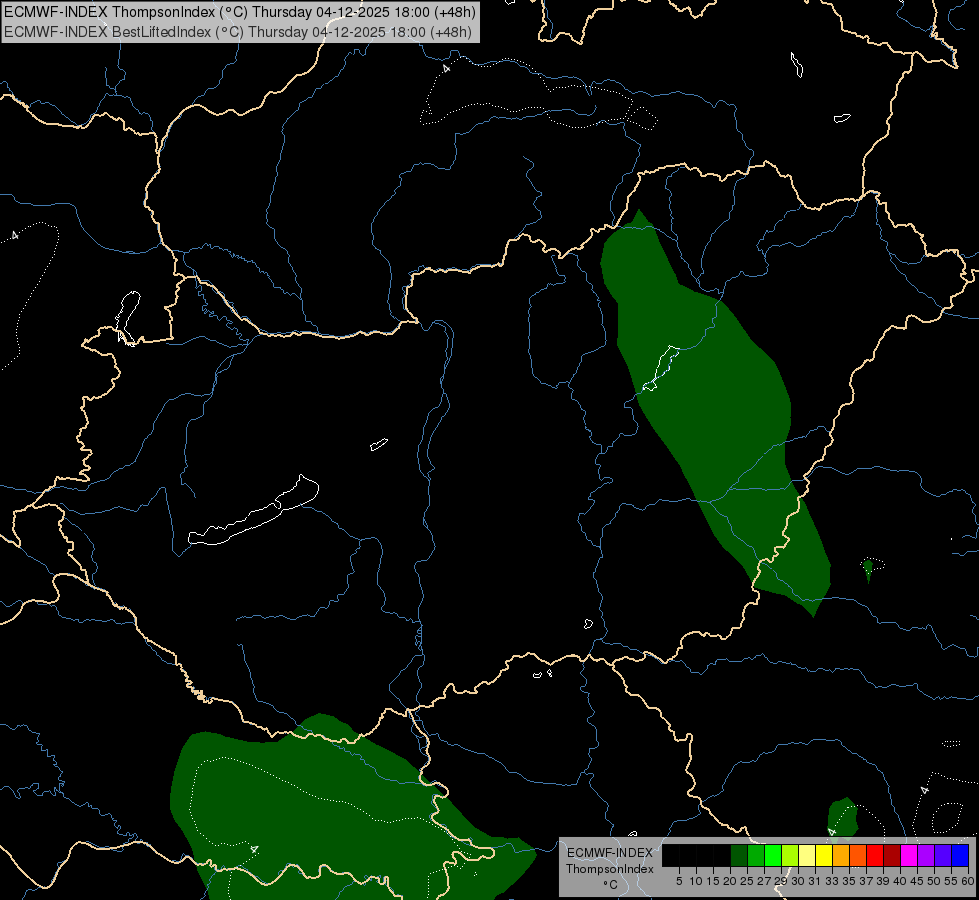Click the medium green 25–27 legend swatch
Viewport: 979px width, 900px height.
click(x=756, y=855)
